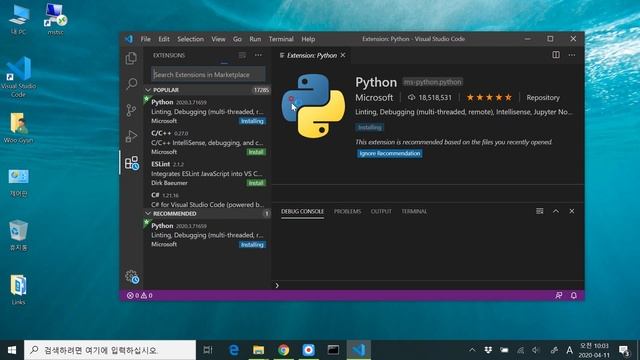Select Python under RECOMMENDED list
640x360 pixels.
click(207, 235)
